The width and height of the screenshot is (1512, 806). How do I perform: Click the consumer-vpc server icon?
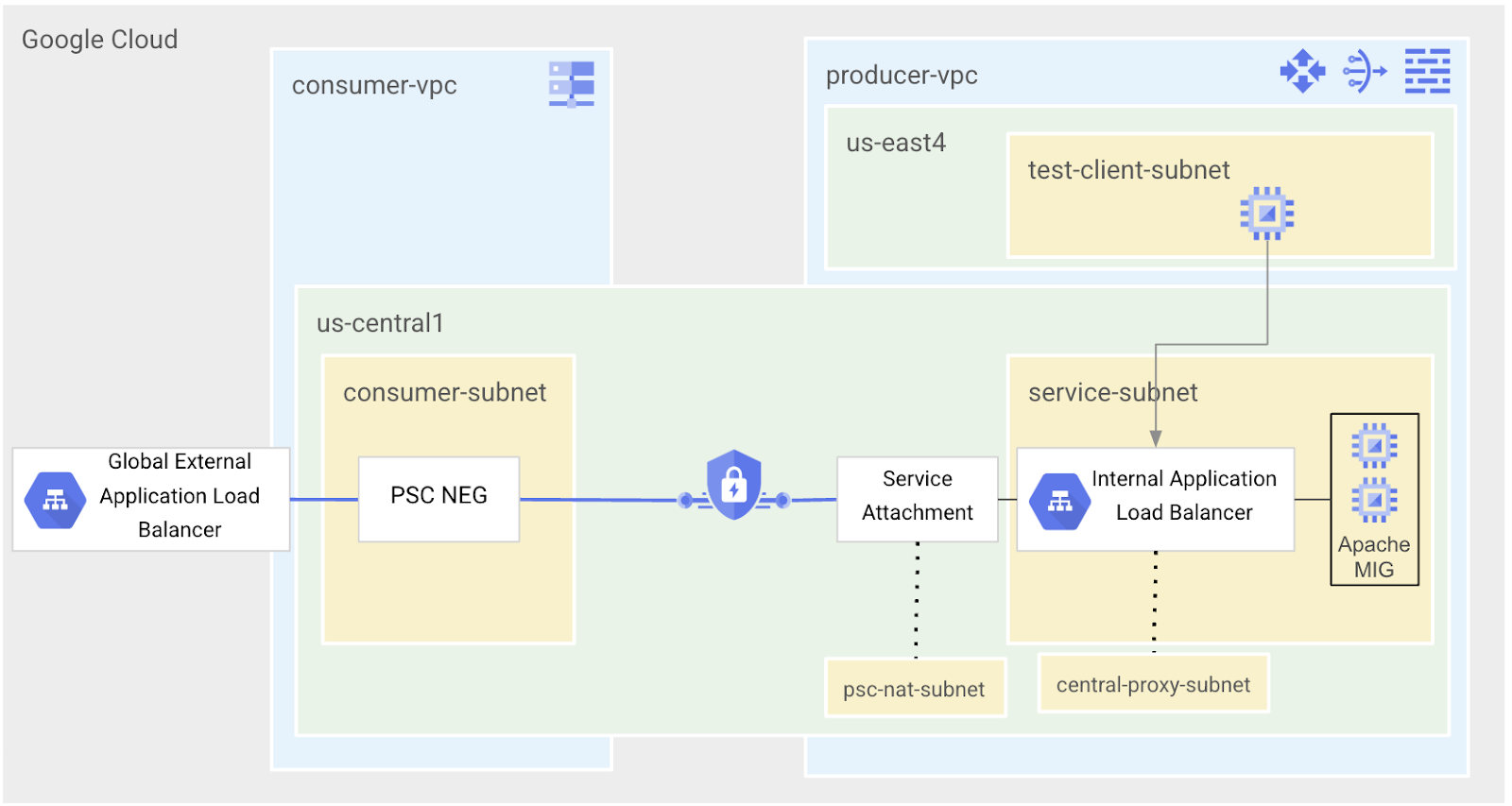pyautogui.click(x=572, y=84)
